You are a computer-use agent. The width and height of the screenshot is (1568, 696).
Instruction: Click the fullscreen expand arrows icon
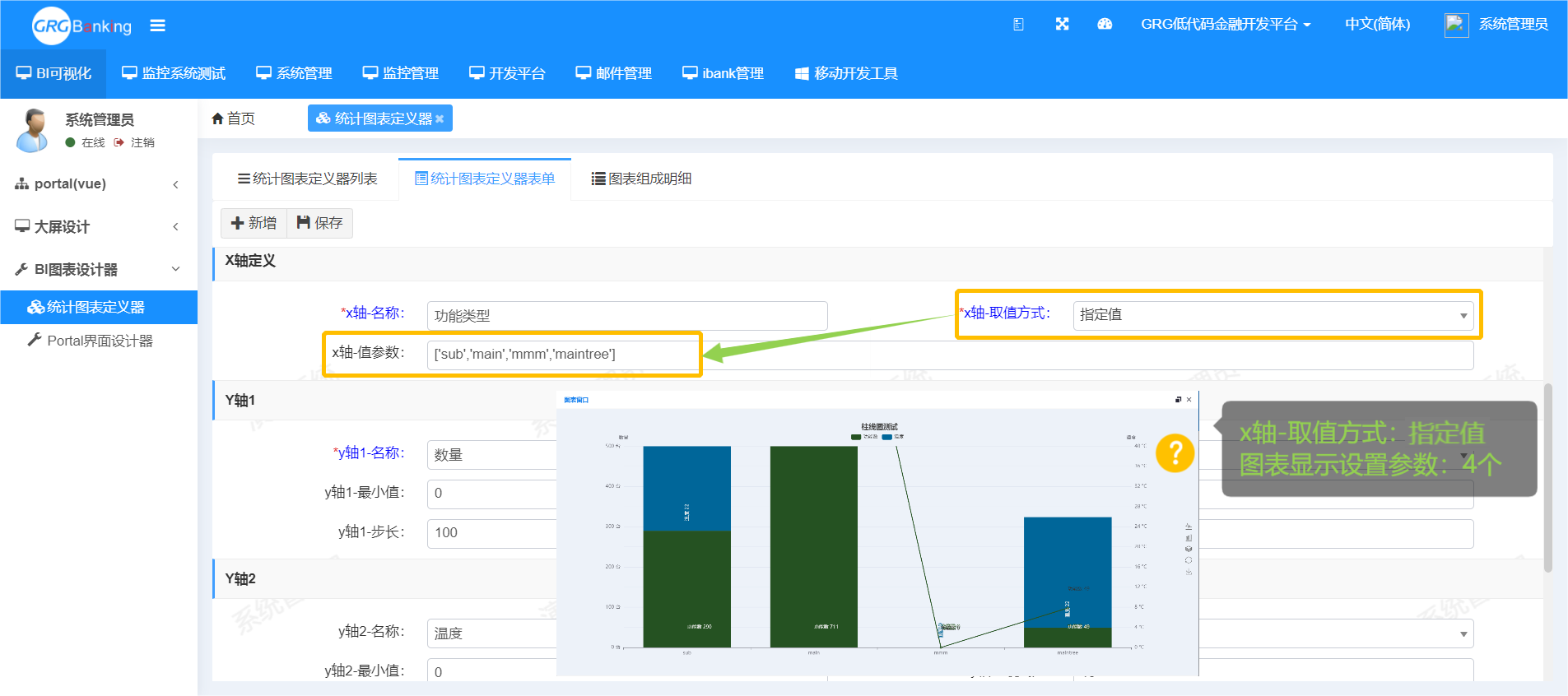pyautogui.click(x=1062, y=25)
